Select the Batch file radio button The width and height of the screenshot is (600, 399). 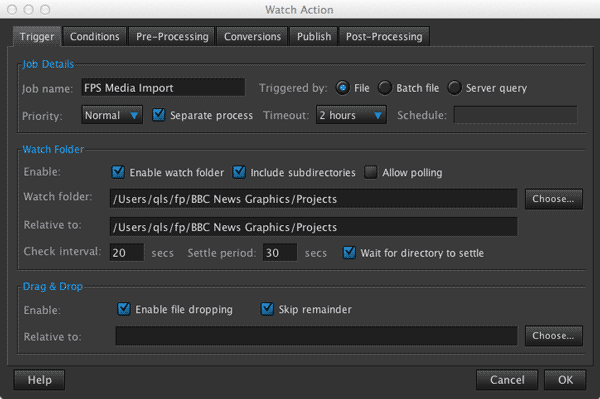385,88
